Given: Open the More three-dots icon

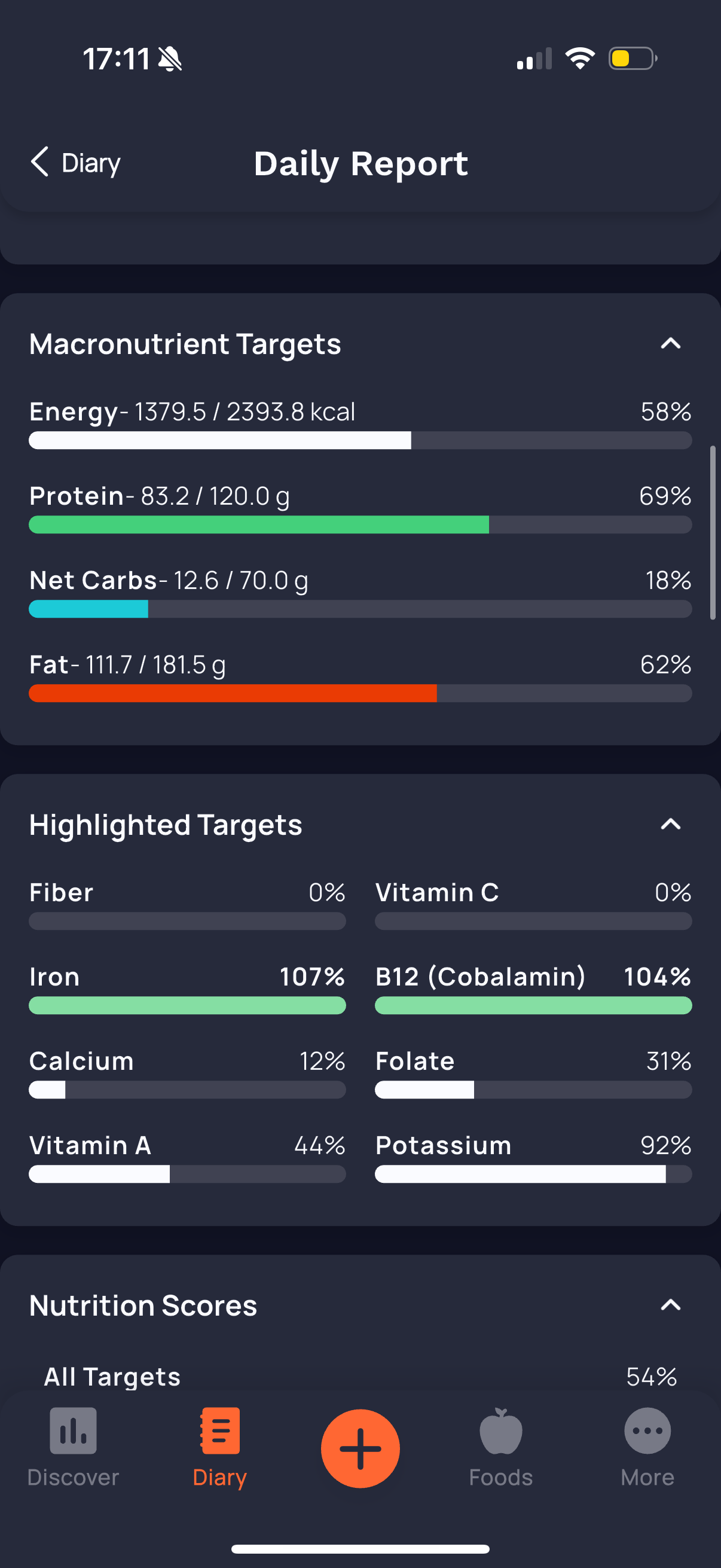Looking at the screenshot, I should (647, 1430).
